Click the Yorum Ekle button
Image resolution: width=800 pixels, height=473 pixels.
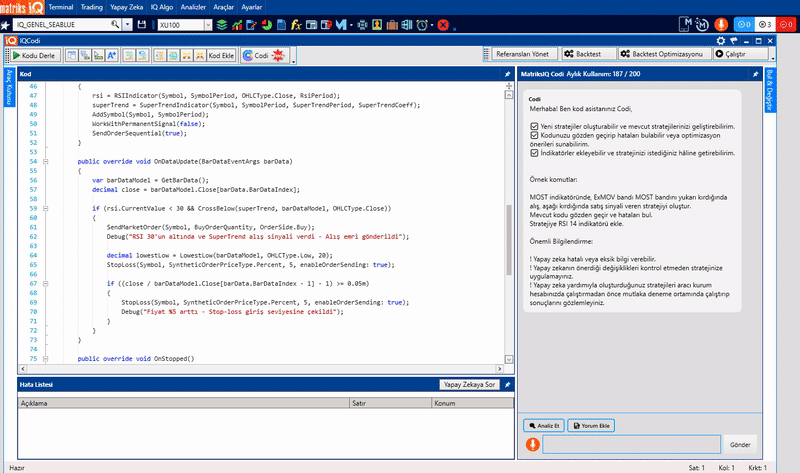tap(591, 426)
